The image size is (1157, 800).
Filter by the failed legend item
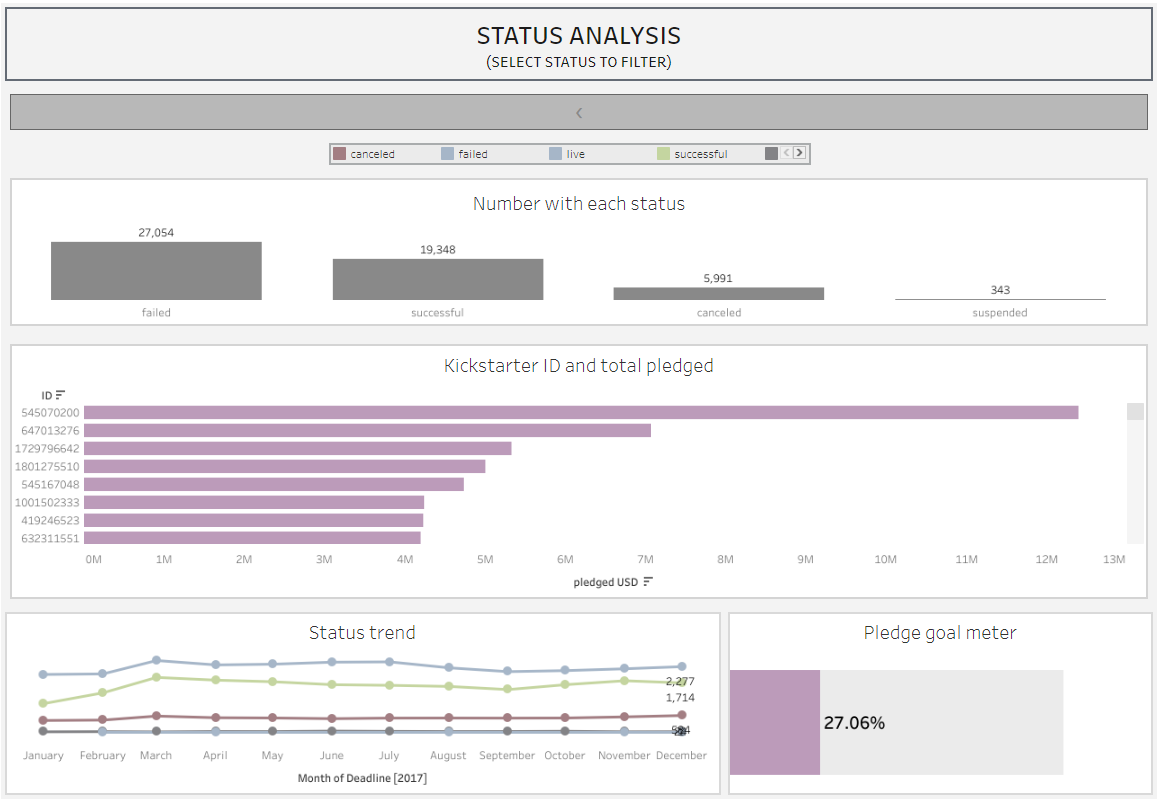472,154
